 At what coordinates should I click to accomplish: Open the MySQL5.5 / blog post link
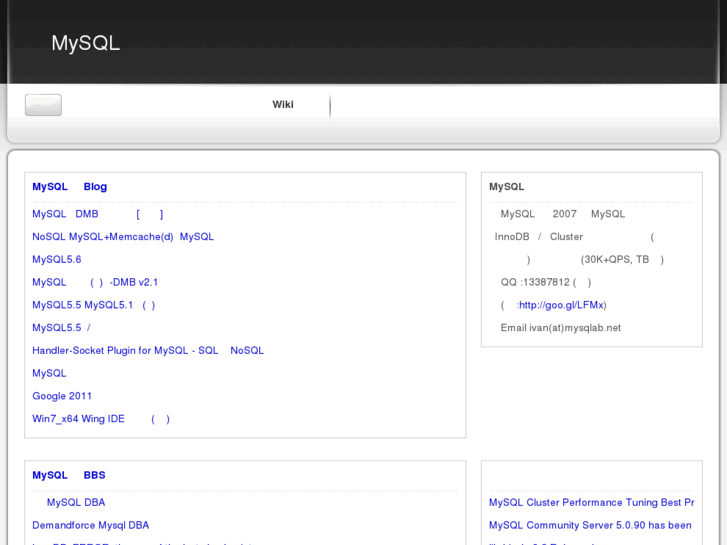tap(61, 327)
